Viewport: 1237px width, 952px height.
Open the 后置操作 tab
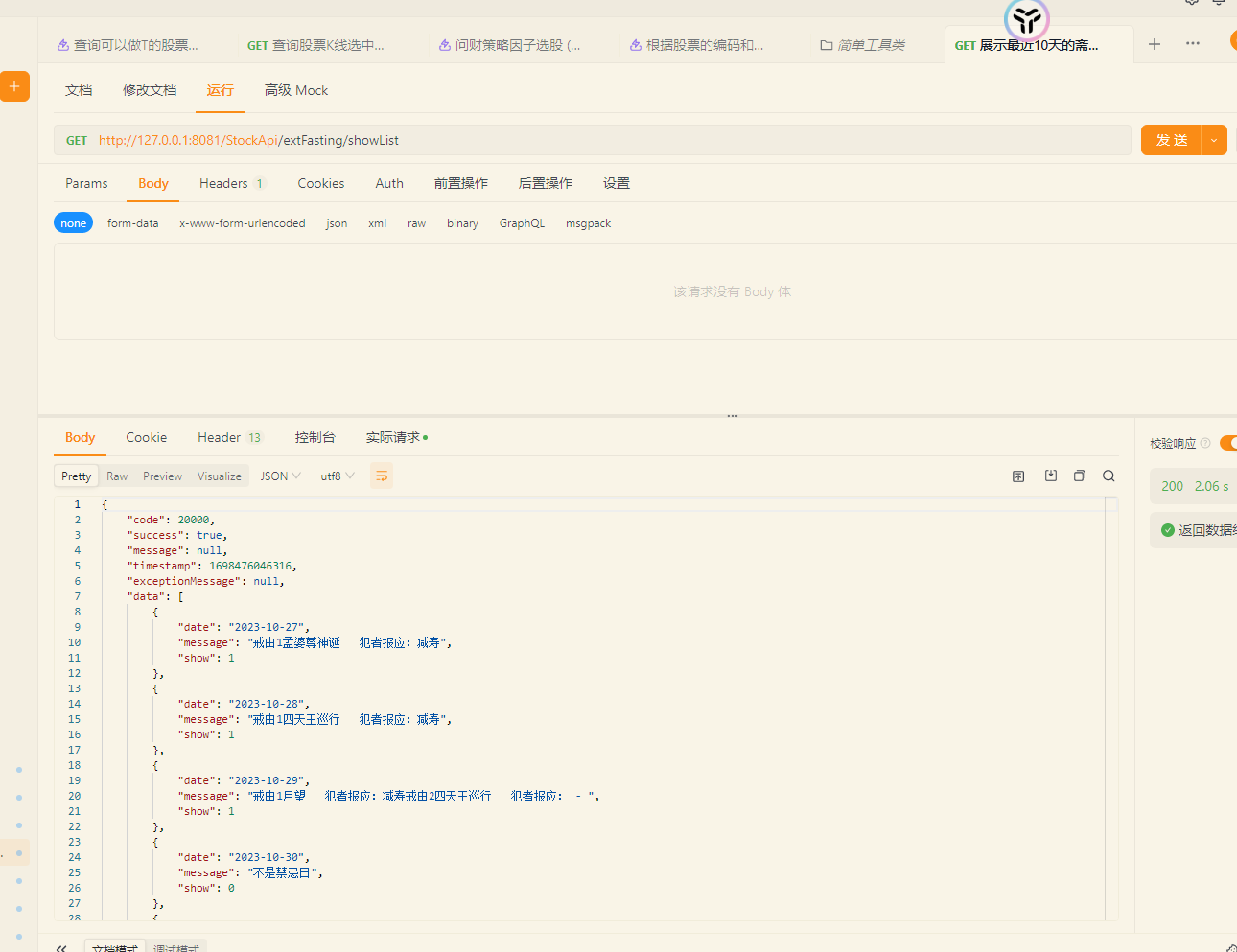click(546, 183)
